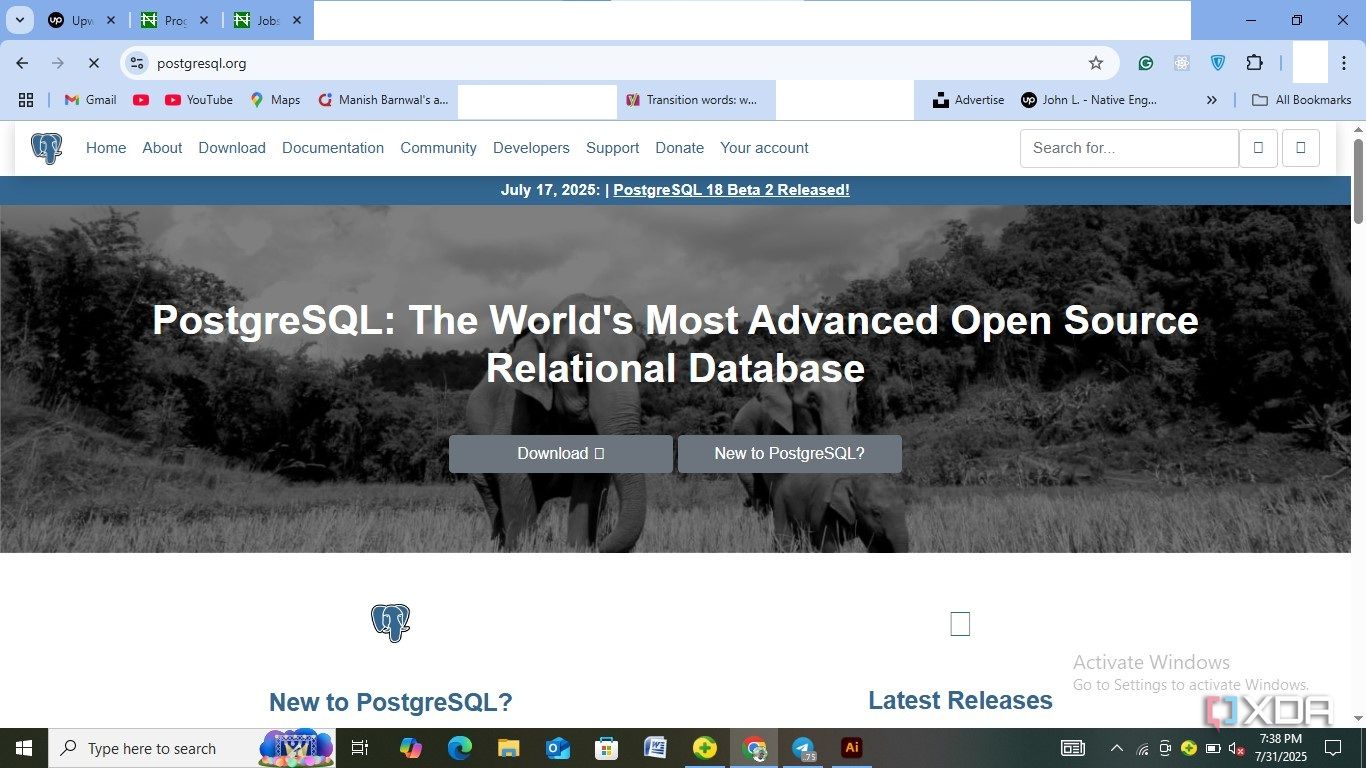The image size is (1366, 768).
Task: Open the Community nav item
Action: 438,148
